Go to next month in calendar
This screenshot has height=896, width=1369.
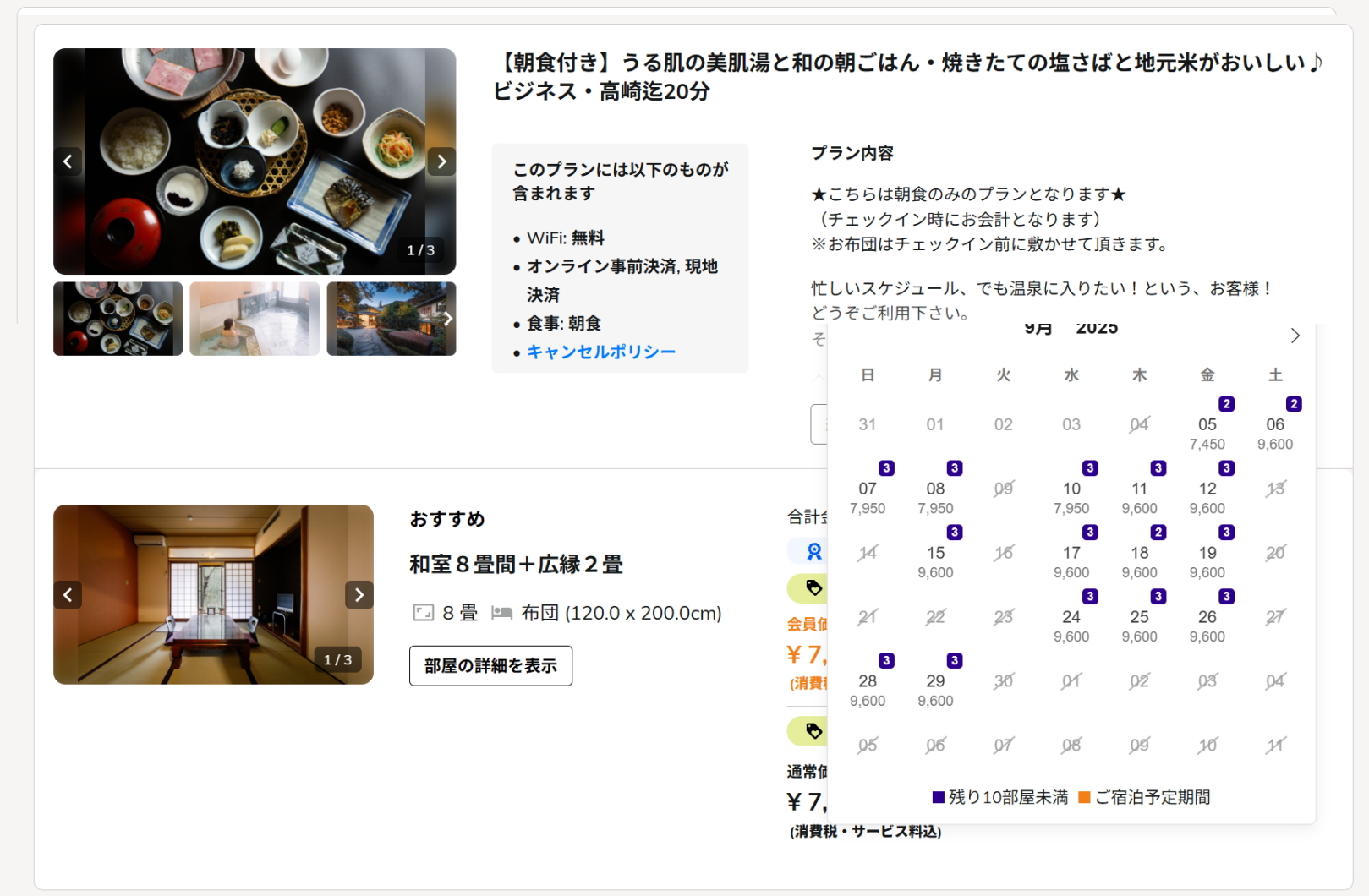click(1295, 336)
